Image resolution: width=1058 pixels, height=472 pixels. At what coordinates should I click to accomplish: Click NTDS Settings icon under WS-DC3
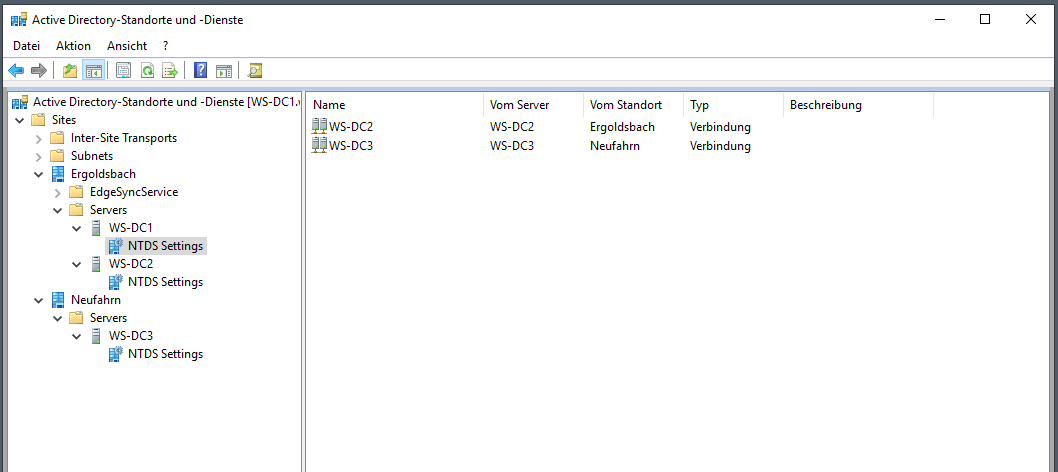tap(115, 354)
